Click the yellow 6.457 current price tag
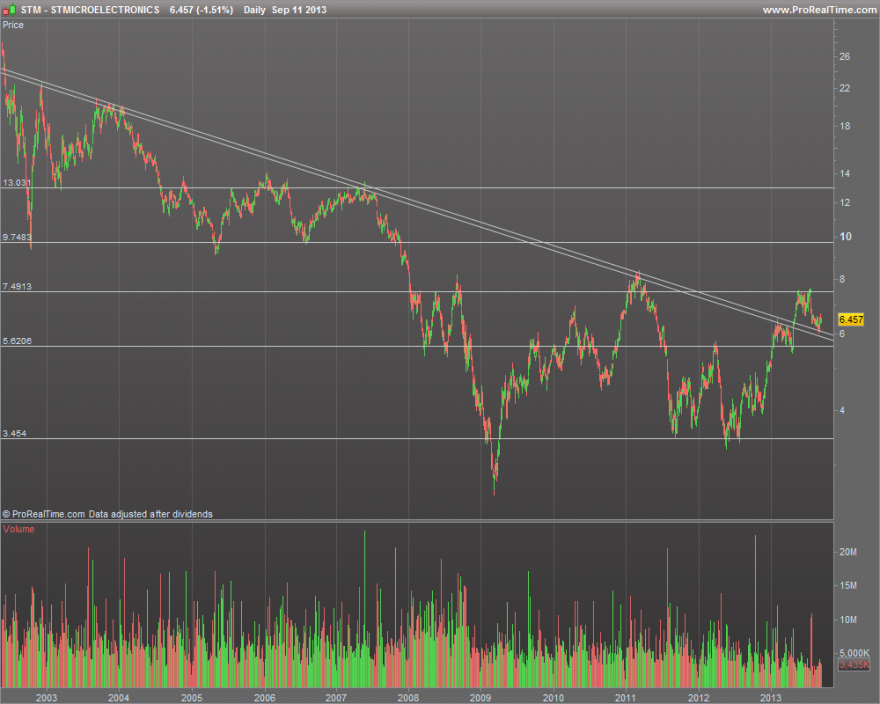 [x=851, y=319]
